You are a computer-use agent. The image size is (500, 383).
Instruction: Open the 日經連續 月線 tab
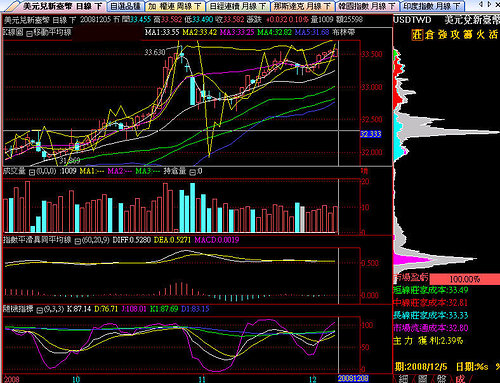(x=238, y=6)
